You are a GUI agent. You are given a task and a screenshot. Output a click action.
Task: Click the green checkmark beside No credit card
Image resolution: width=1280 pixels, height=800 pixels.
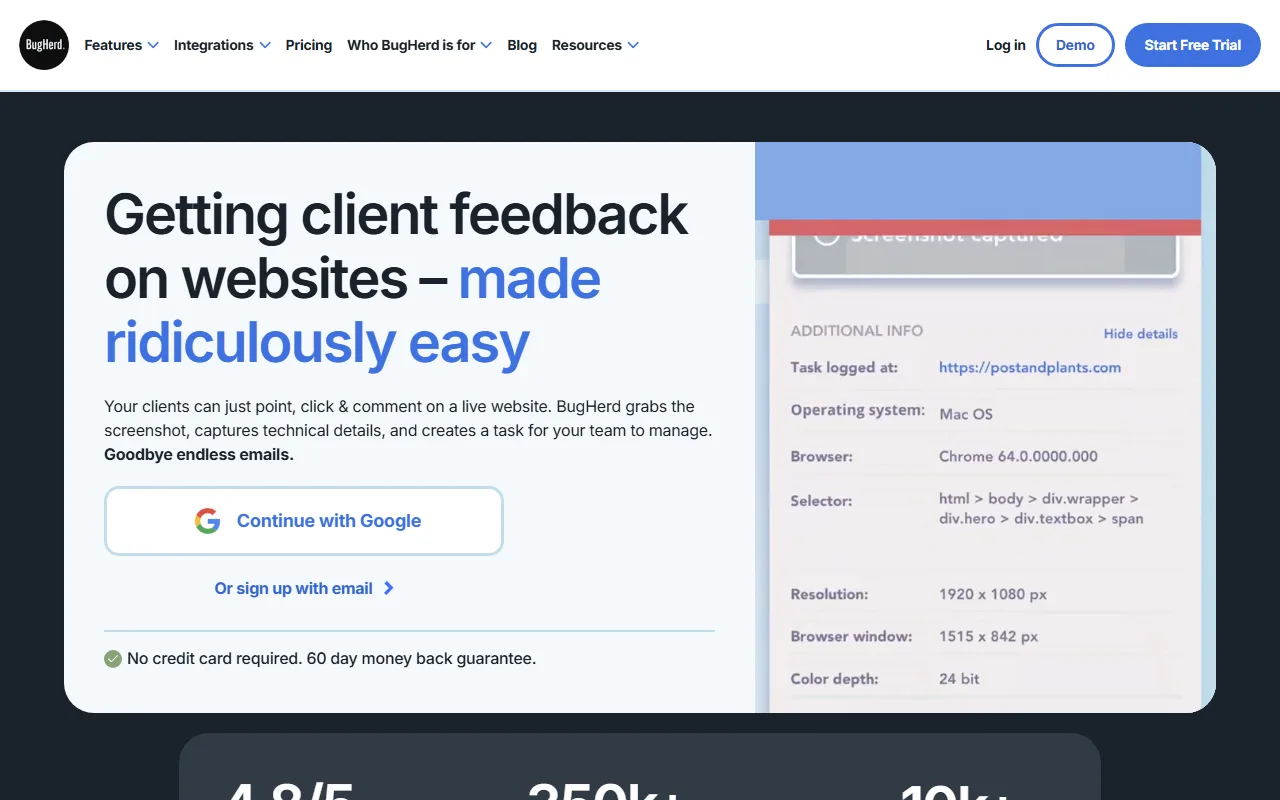click(x=113, y=659)
